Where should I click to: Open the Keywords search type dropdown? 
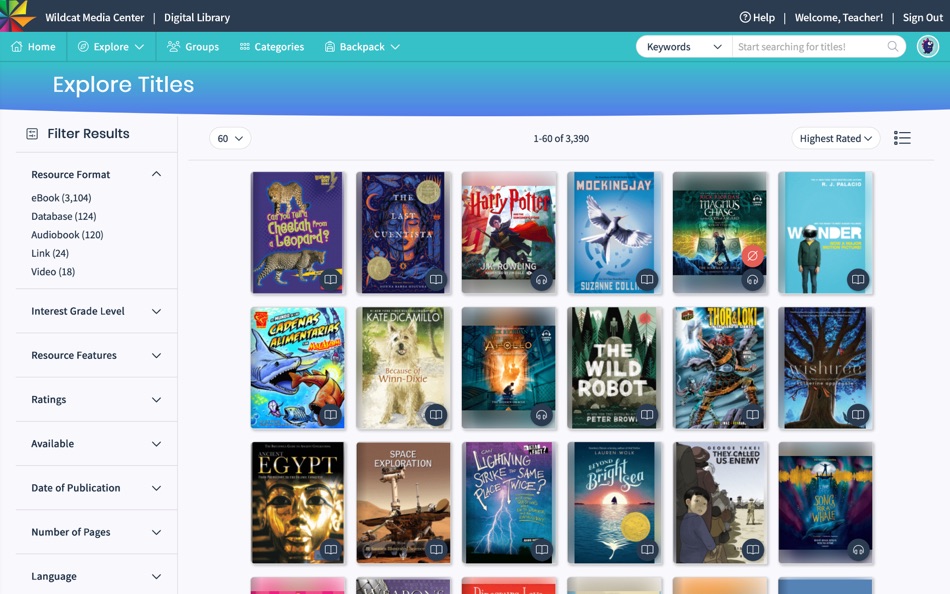pos(684,47)
